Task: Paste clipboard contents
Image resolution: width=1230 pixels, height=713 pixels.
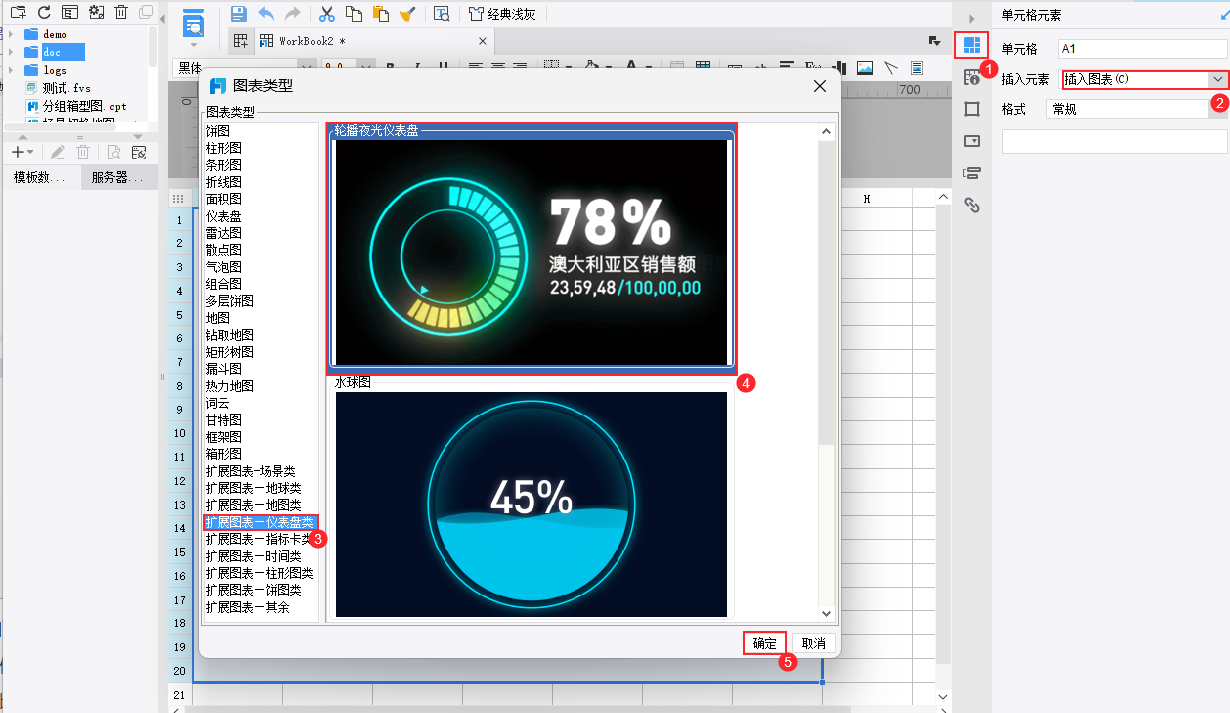Action: (380, 14)
